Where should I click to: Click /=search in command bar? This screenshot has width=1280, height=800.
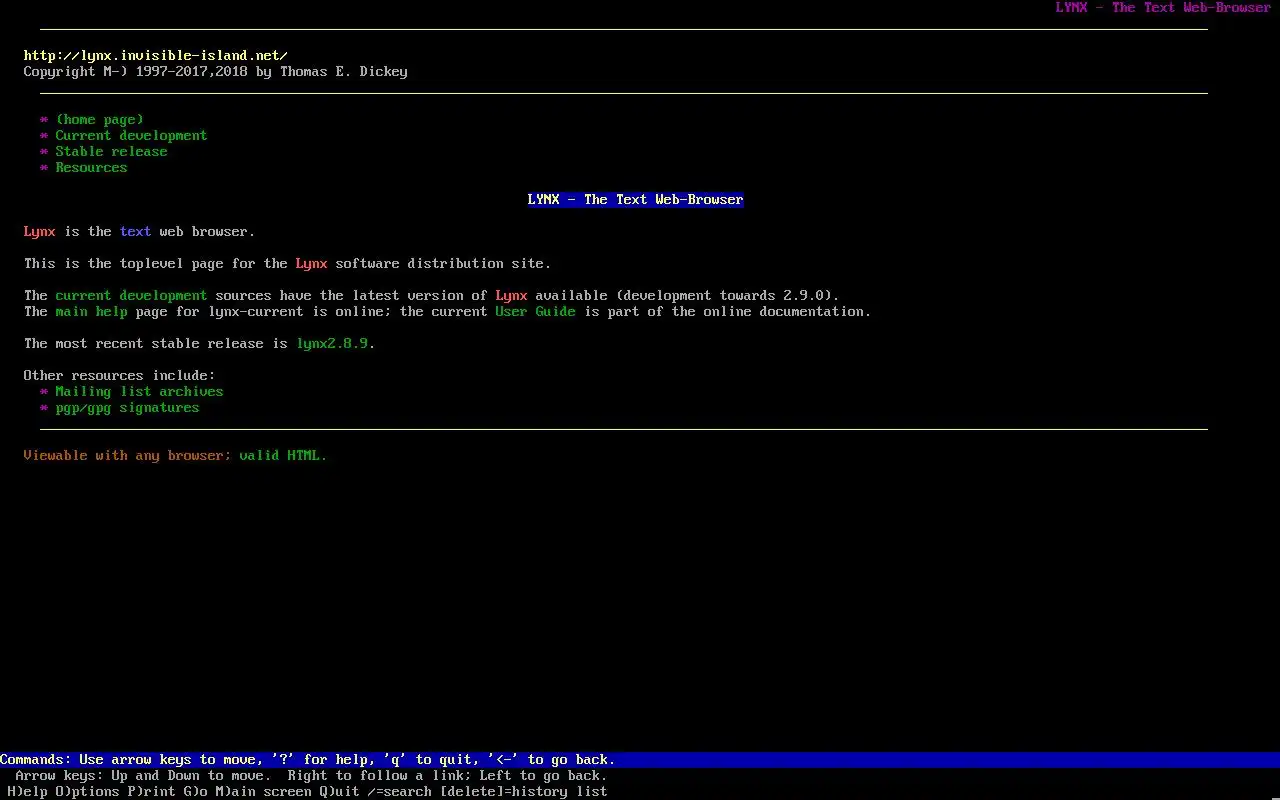point(400,792)
